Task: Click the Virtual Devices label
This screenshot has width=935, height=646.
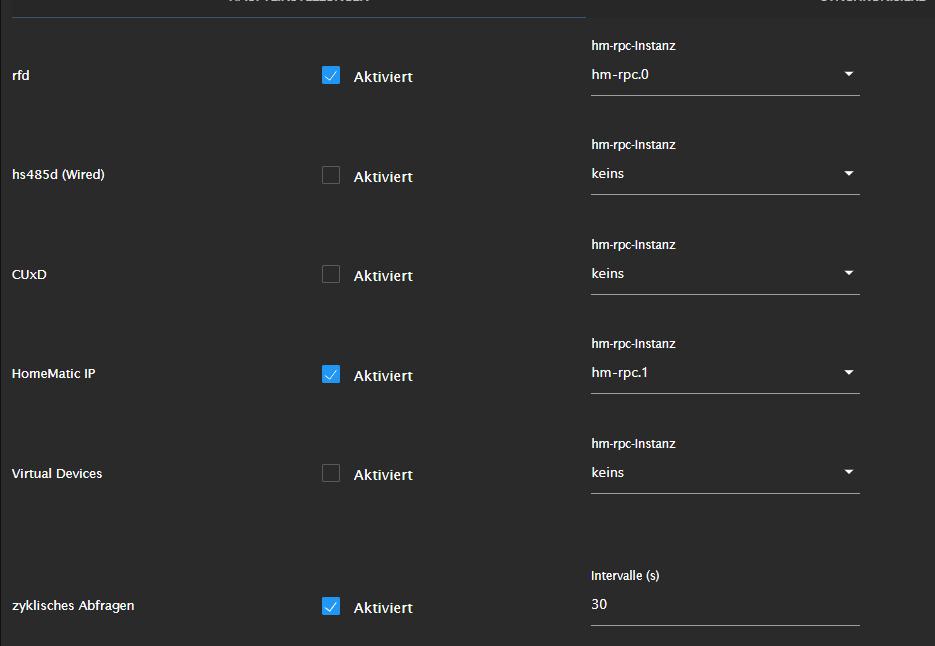Action: point(57,474)
